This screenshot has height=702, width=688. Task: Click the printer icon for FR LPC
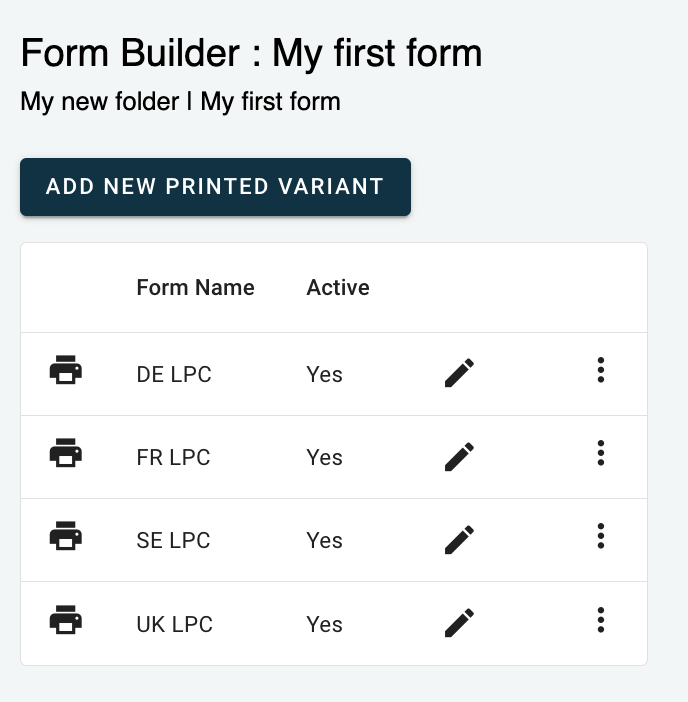[66, 454]
